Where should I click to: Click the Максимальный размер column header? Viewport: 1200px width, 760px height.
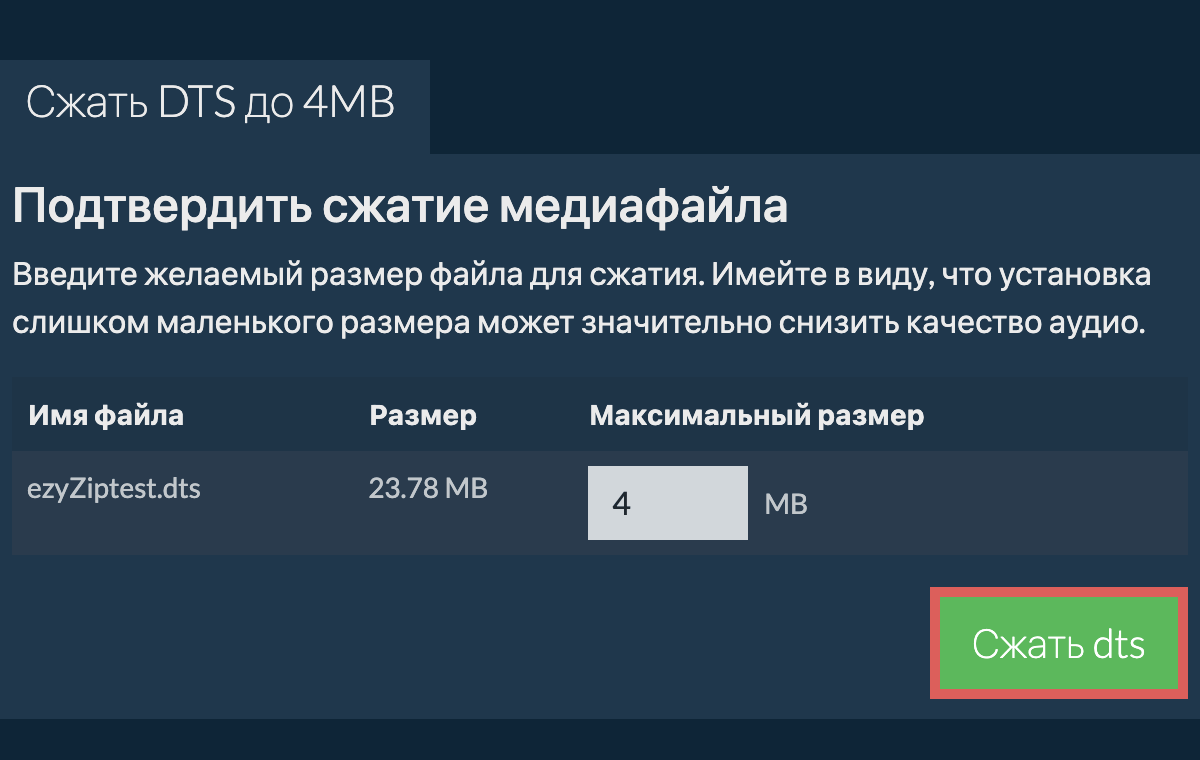(757, 415)
